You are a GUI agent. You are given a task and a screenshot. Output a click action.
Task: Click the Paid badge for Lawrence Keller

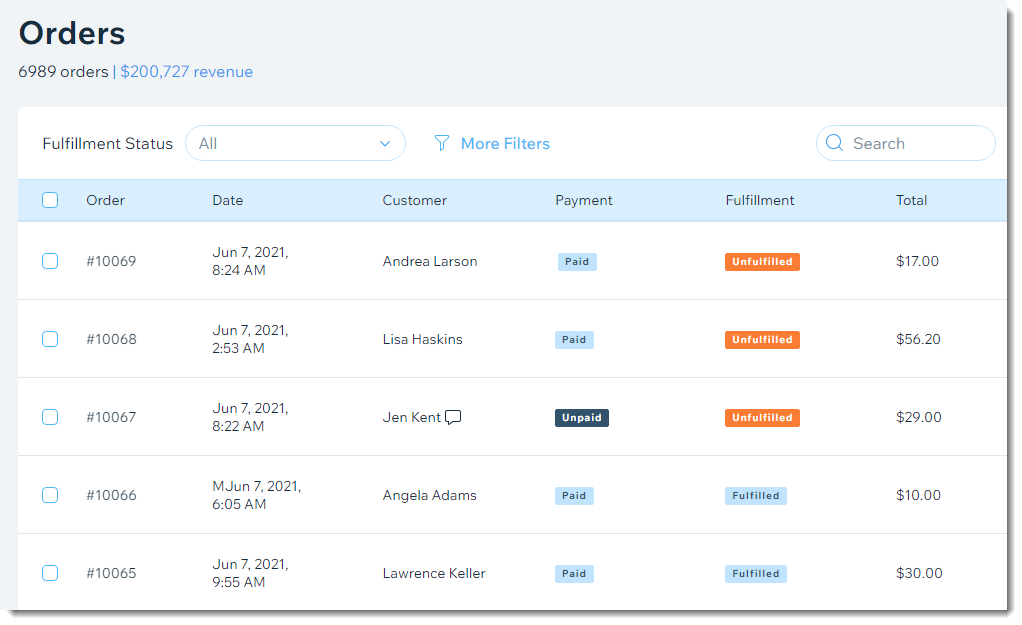574,574
